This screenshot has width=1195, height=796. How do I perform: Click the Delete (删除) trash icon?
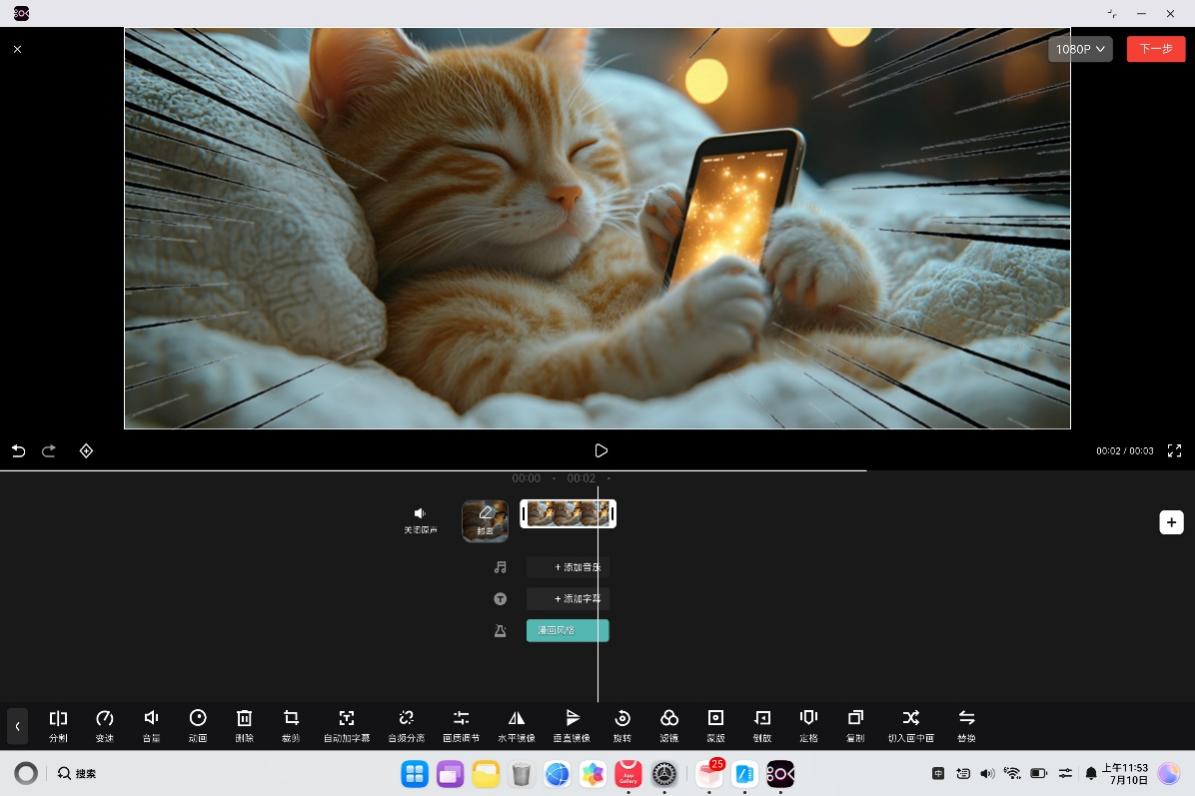click(x=244, y=725)
